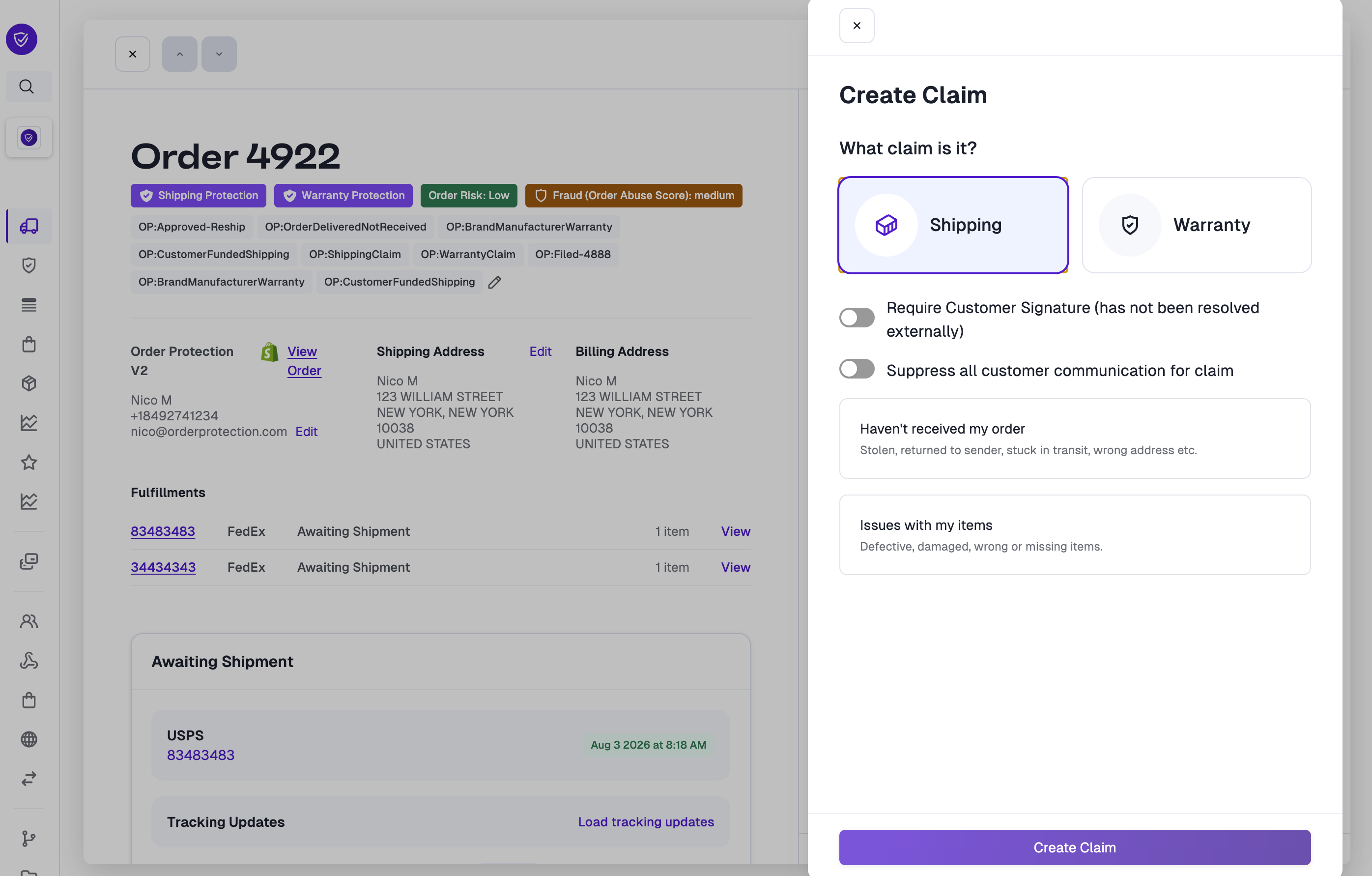Edit the Shipping Address
Viewport: 1372px width, 876px height.
tap(540, 351)
